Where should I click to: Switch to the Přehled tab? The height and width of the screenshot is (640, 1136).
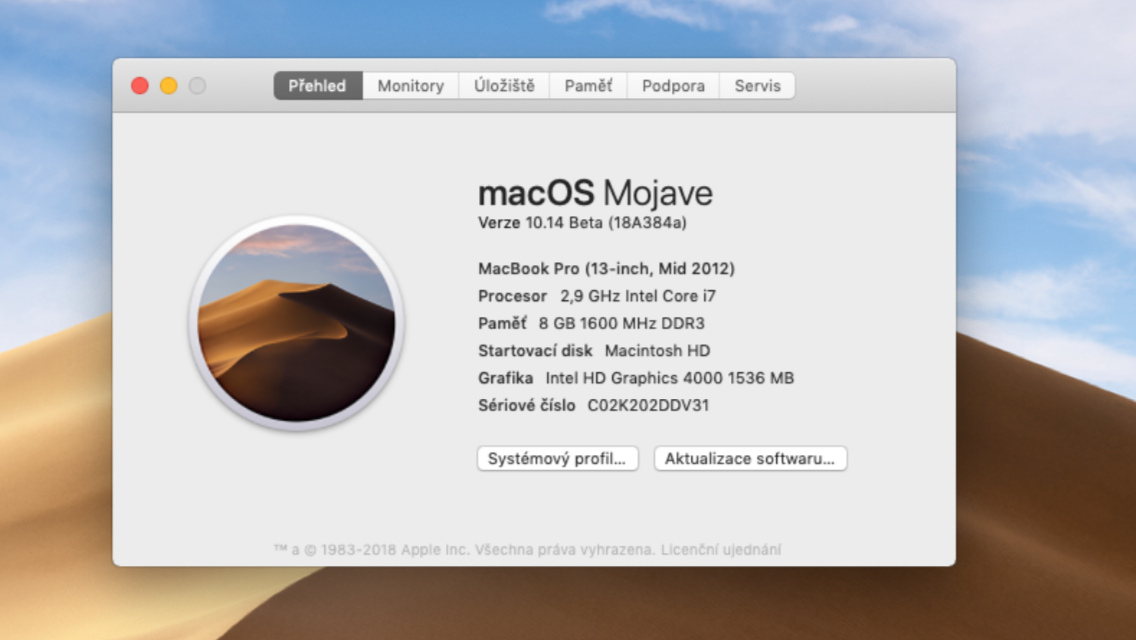pyautogui.click(x=318, y=86)
